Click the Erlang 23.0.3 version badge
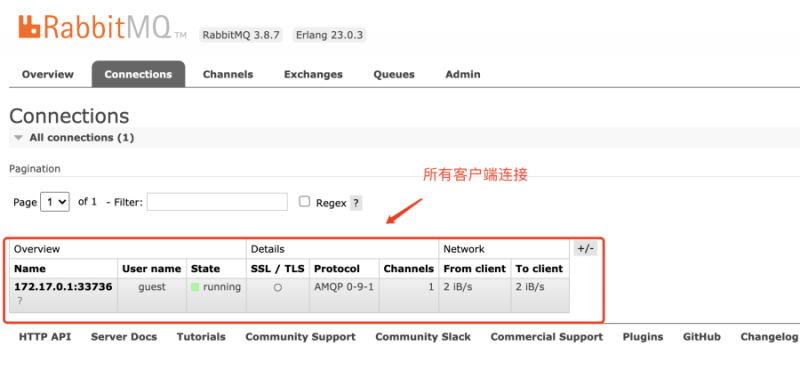Viewport: 800px width, 378px height. pos(329,35)
